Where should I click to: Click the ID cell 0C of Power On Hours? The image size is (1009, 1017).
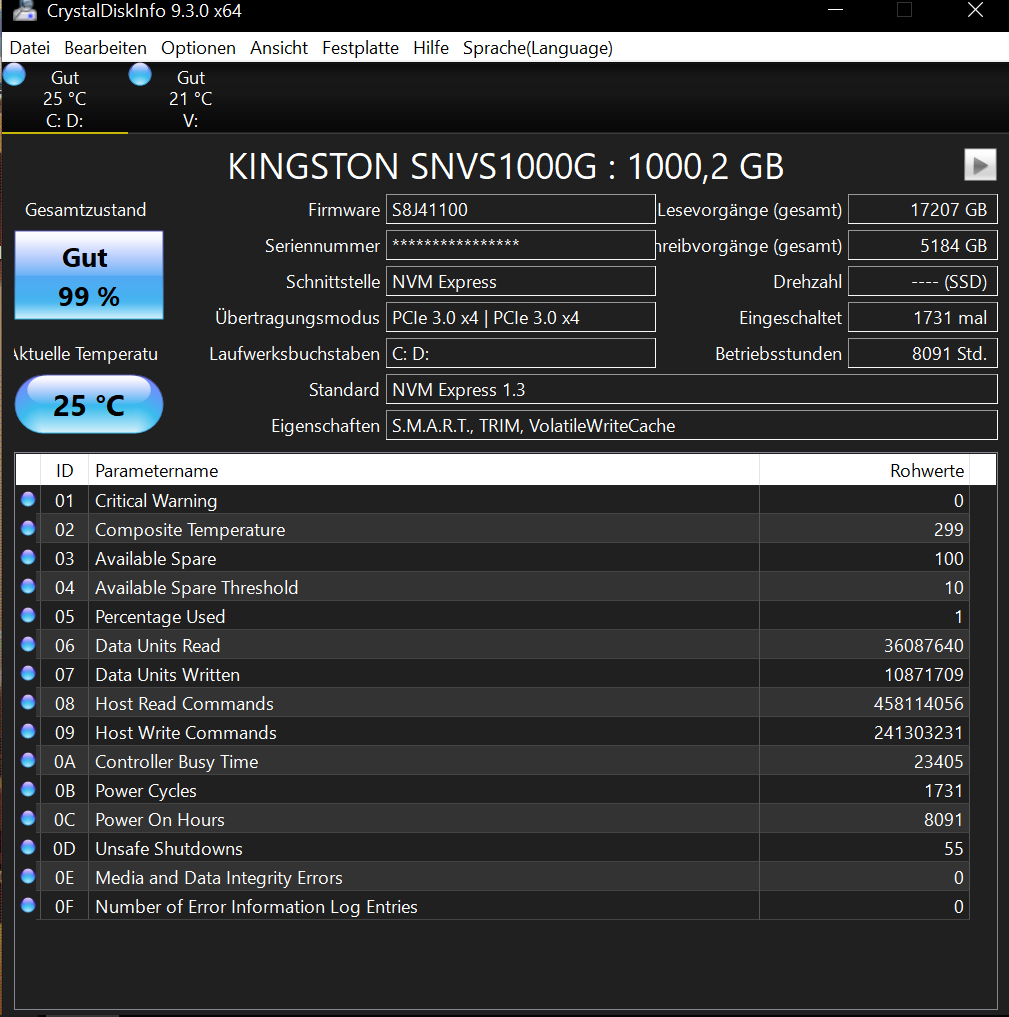(64, 820)
